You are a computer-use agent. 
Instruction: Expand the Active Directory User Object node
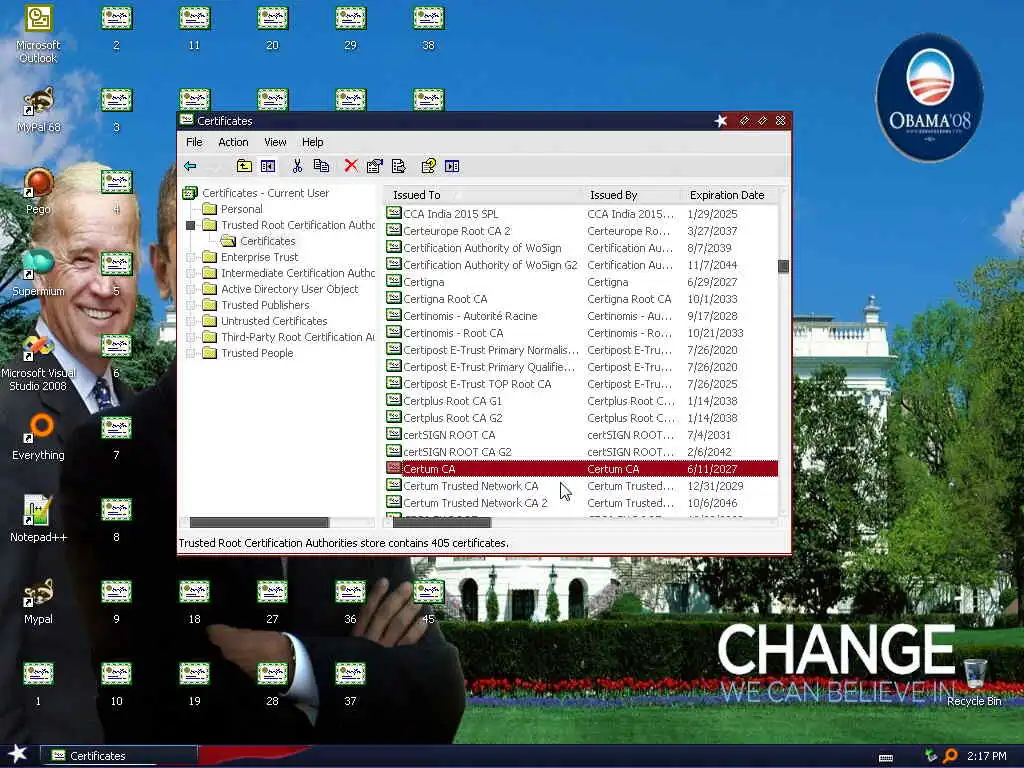pyautogui.click(x=191, y=289)
